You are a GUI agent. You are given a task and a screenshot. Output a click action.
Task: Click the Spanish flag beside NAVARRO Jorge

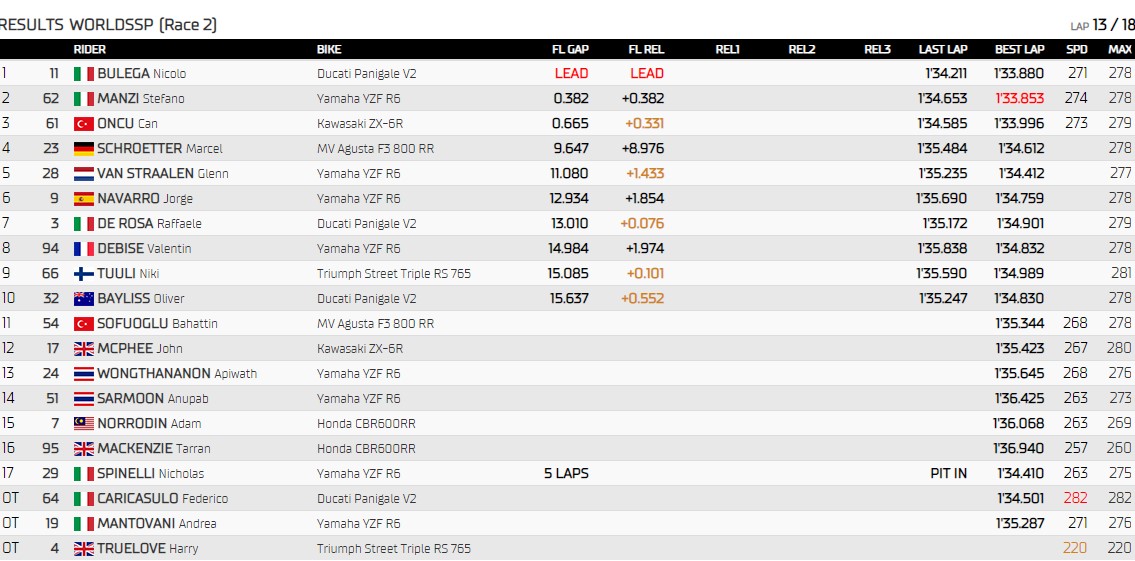click(x=83, y=198)
